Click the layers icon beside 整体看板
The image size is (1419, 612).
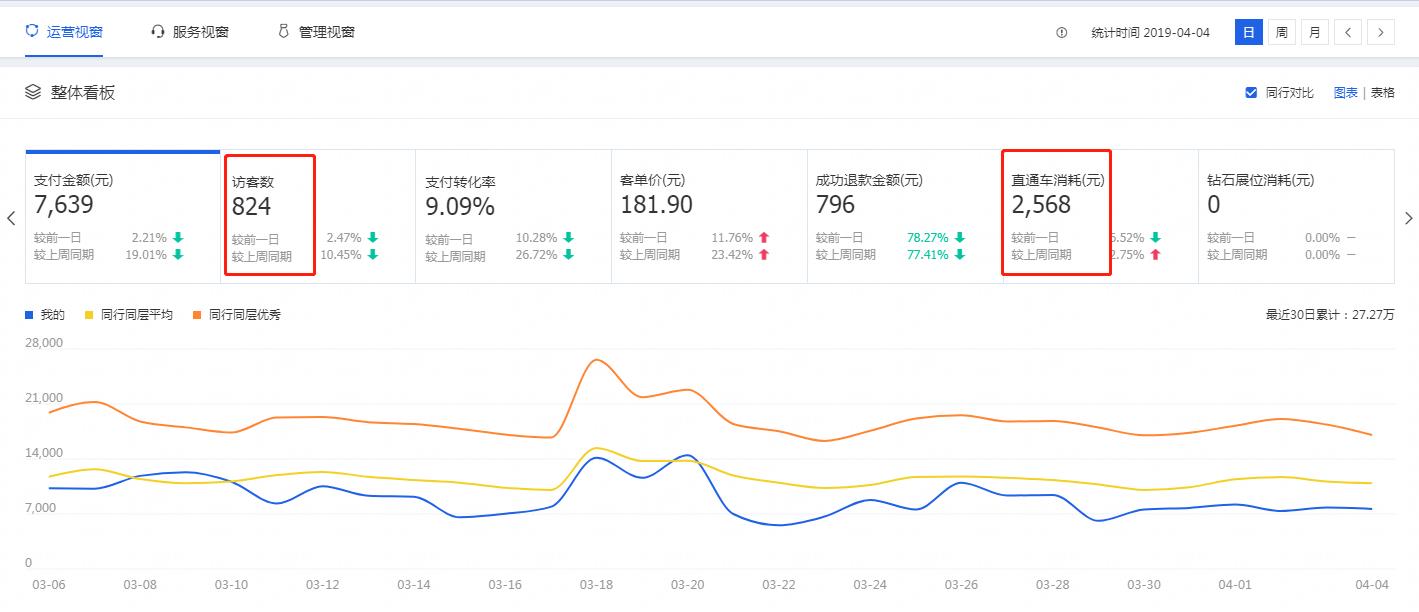[x=33, y=92]
